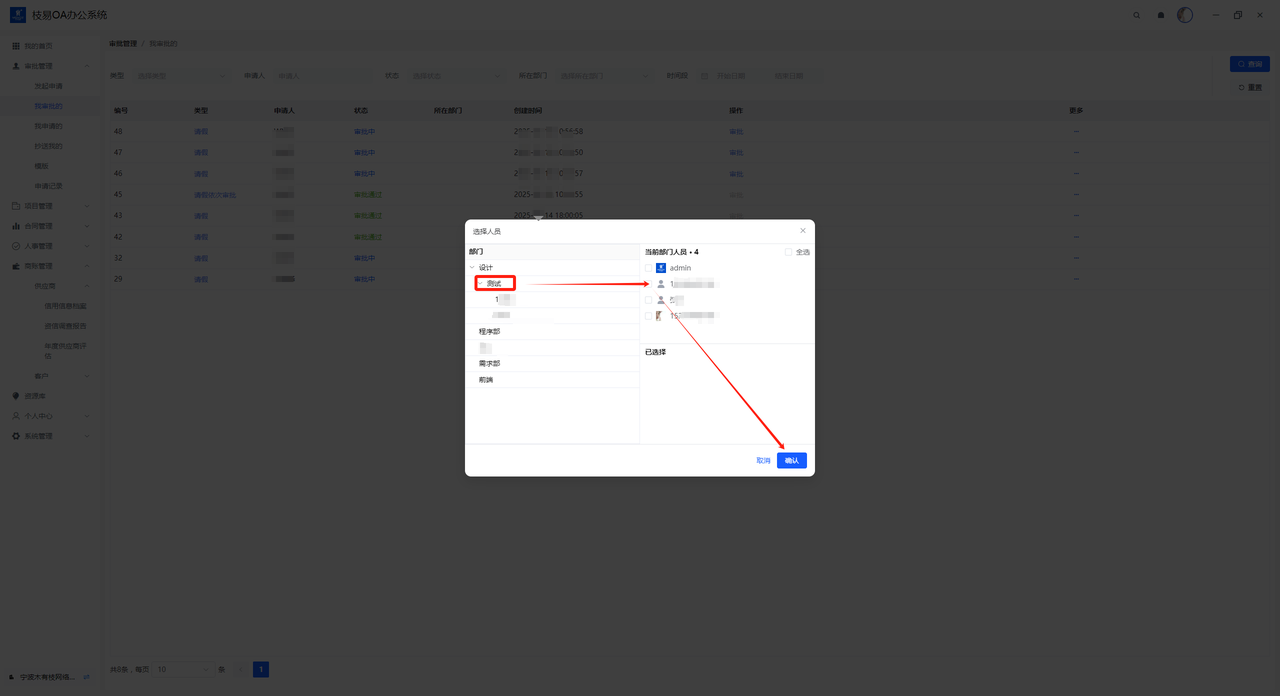Select 程序部 in the department tree

[489, 331]
